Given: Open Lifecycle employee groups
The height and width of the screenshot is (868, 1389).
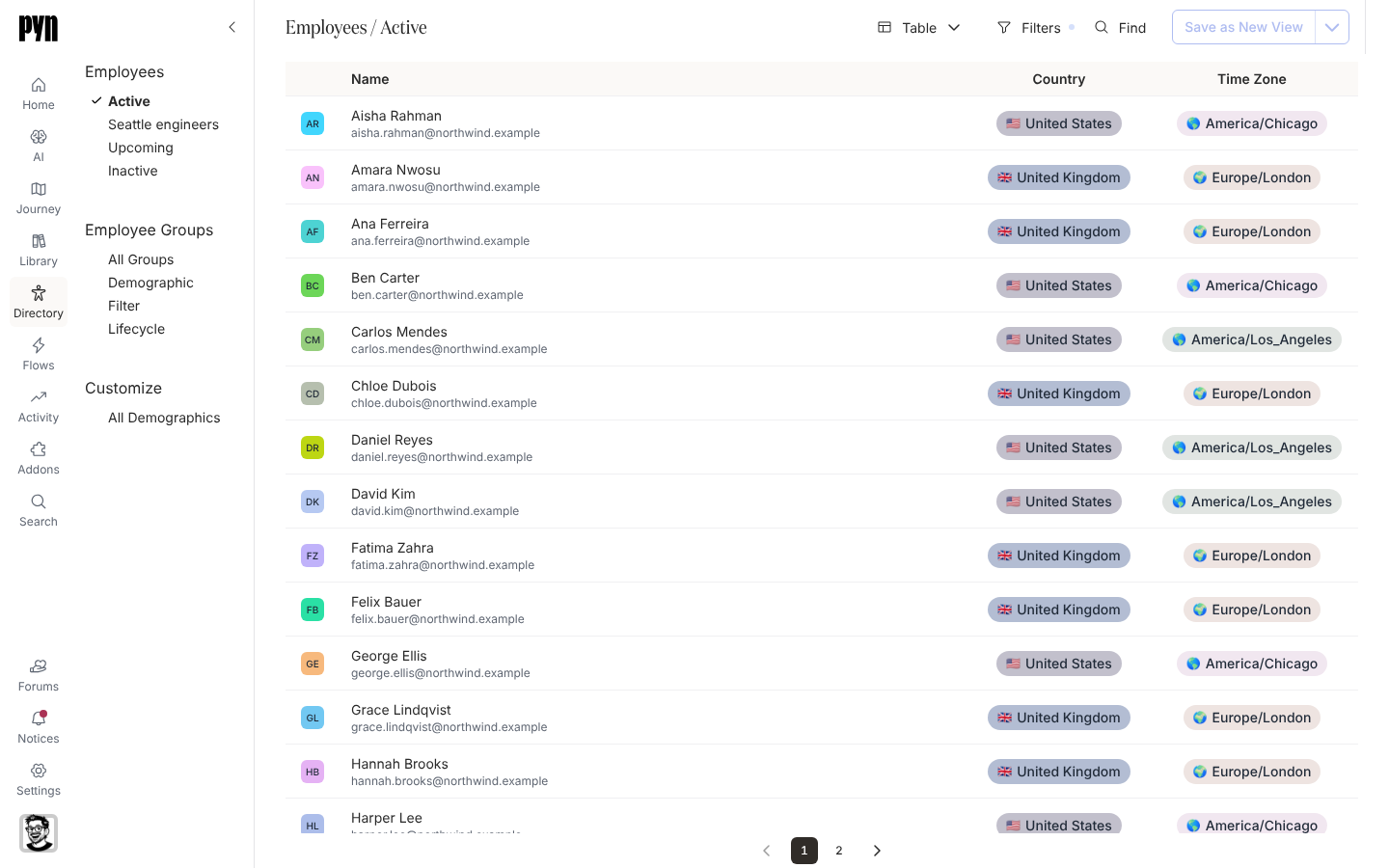Looking at the screenshot, I should [136, 329].
